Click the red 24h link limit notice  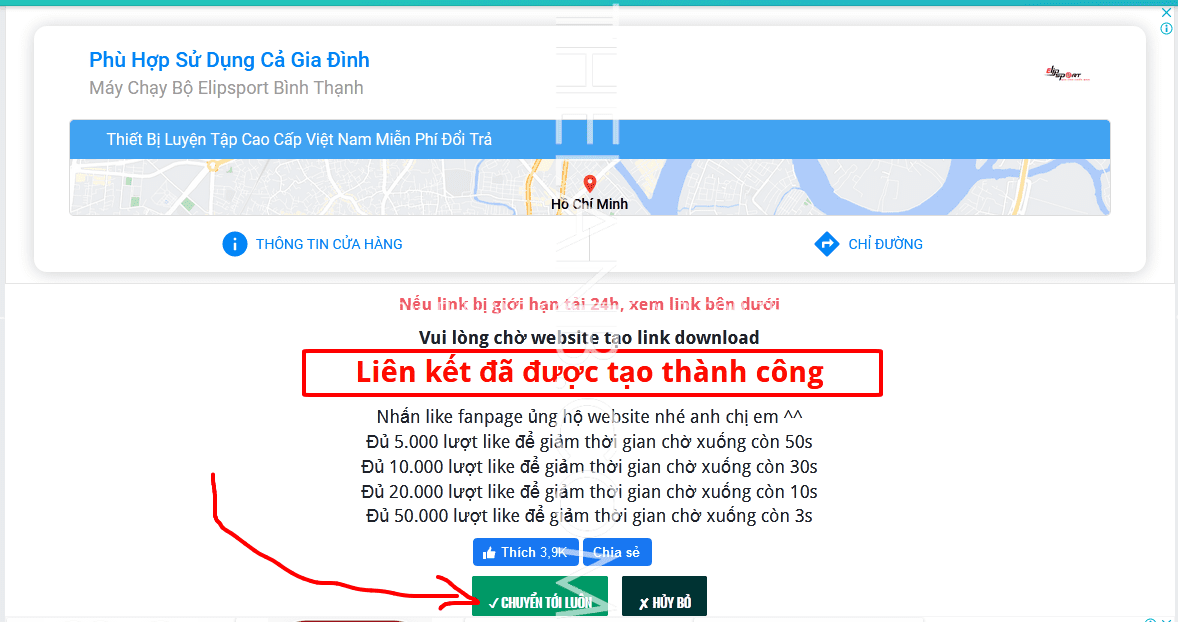(x=589, y=304)
